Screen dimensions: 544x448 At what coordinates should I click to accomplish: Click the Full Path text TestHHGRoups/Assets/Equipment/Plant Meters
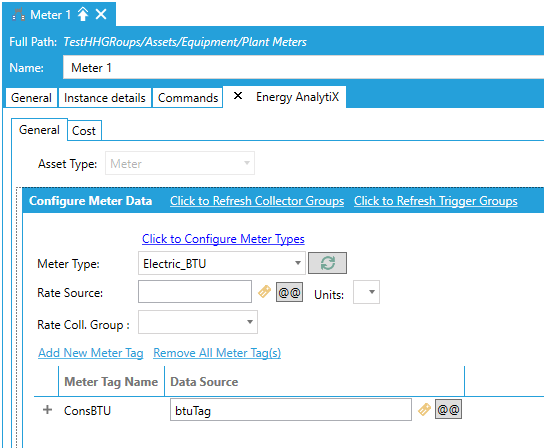[x=185, y=42]
